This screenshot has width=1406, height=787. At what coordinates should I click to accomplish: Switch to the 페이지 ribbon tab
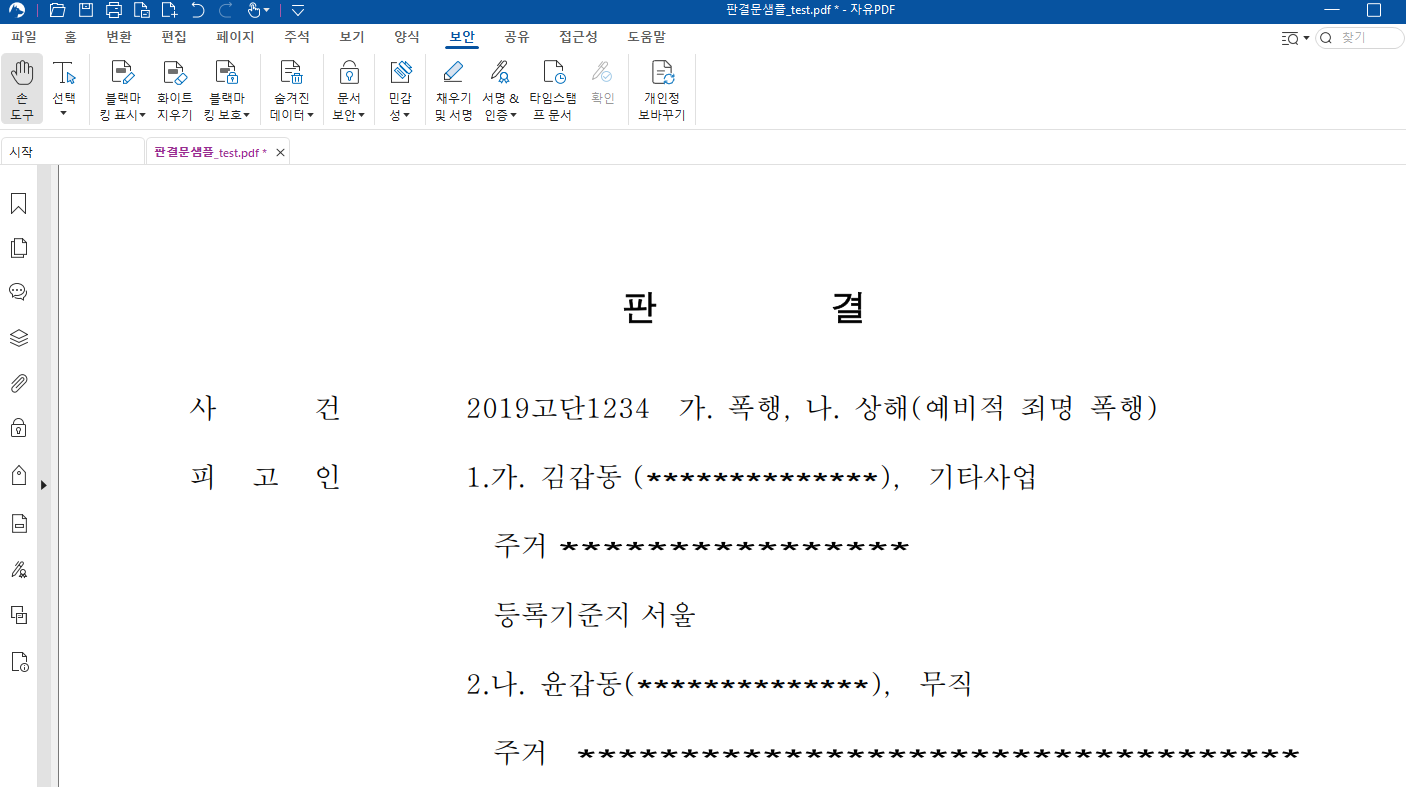point(235,37)
